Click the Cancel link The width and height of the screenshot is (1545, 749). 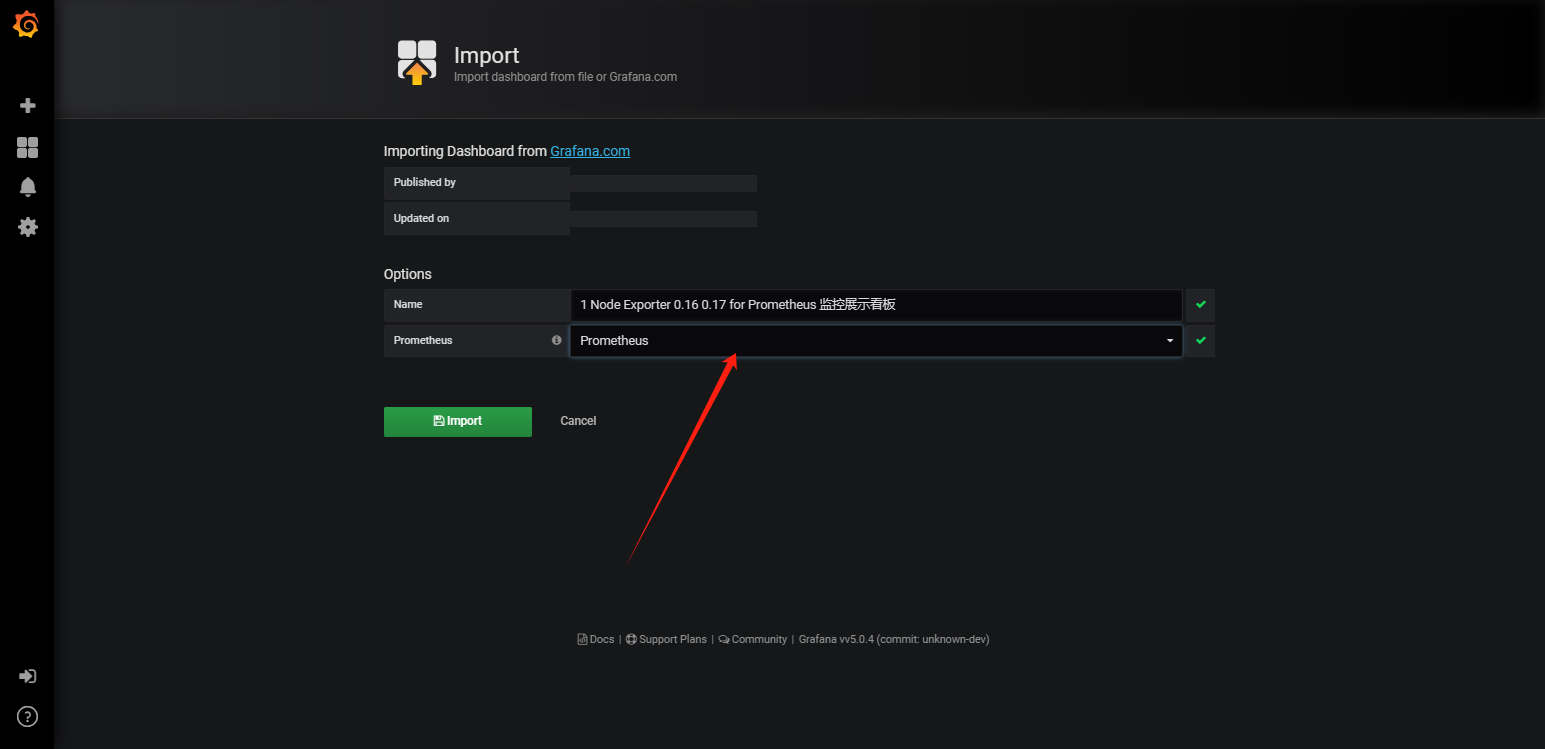578,421
